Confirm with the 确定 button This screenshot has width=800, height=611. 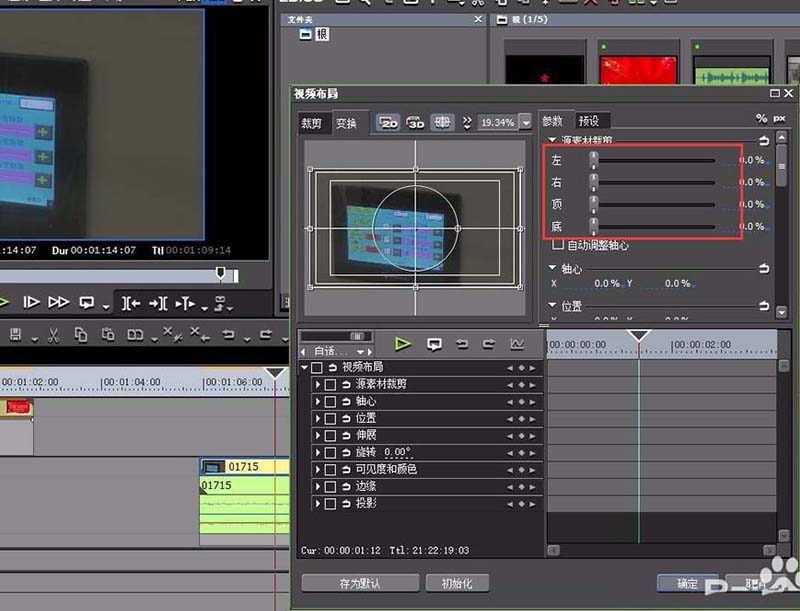point(687,583)
